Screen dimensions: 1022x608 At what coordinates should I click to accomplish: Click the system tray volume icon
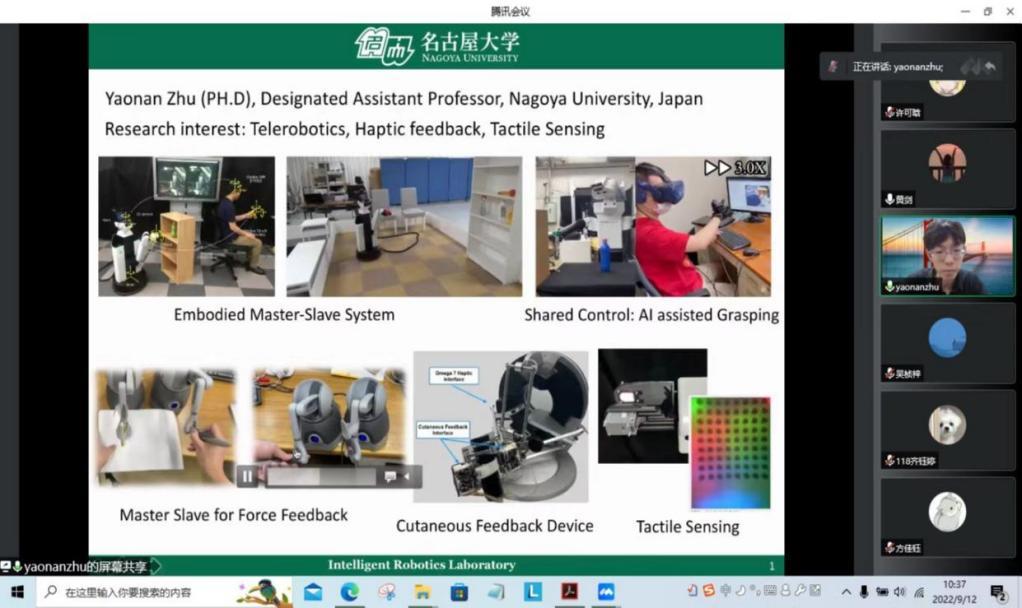point(899,592)
